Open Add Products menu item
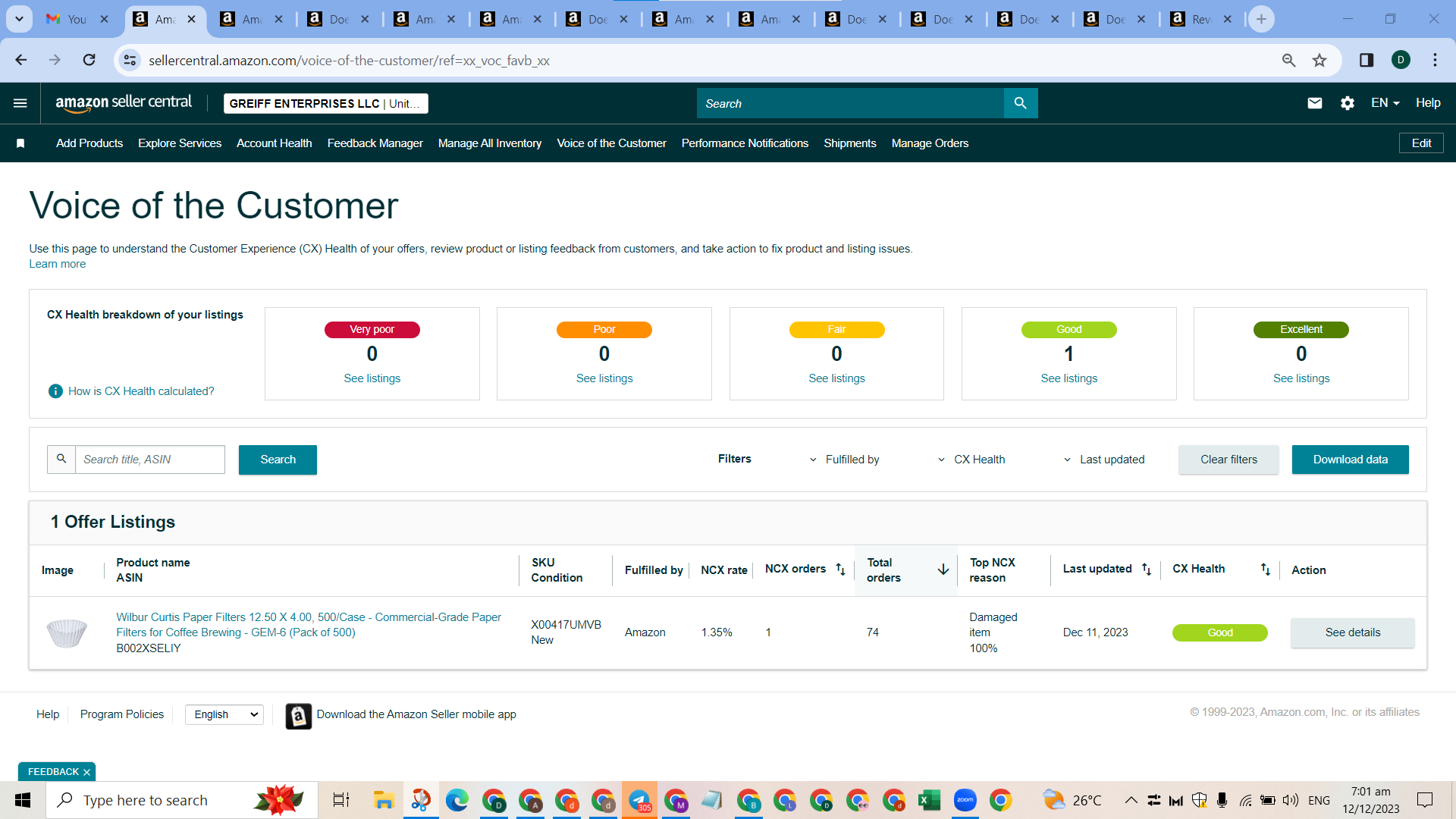Screen dimensions: 1456x819 pyautogui.click(x=89, y=143)
